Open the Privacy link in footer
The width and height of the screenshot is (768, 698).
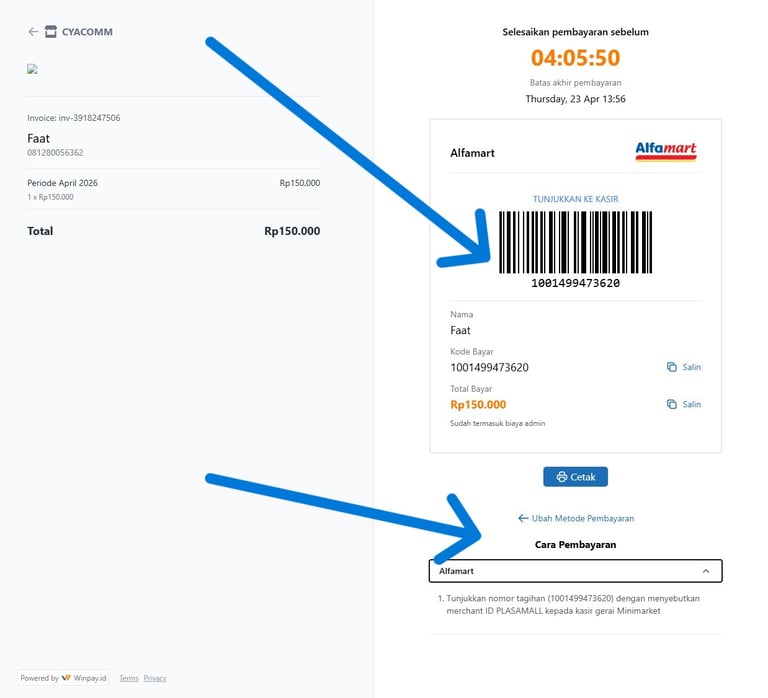pyautogui.click(x=155, y=678)
